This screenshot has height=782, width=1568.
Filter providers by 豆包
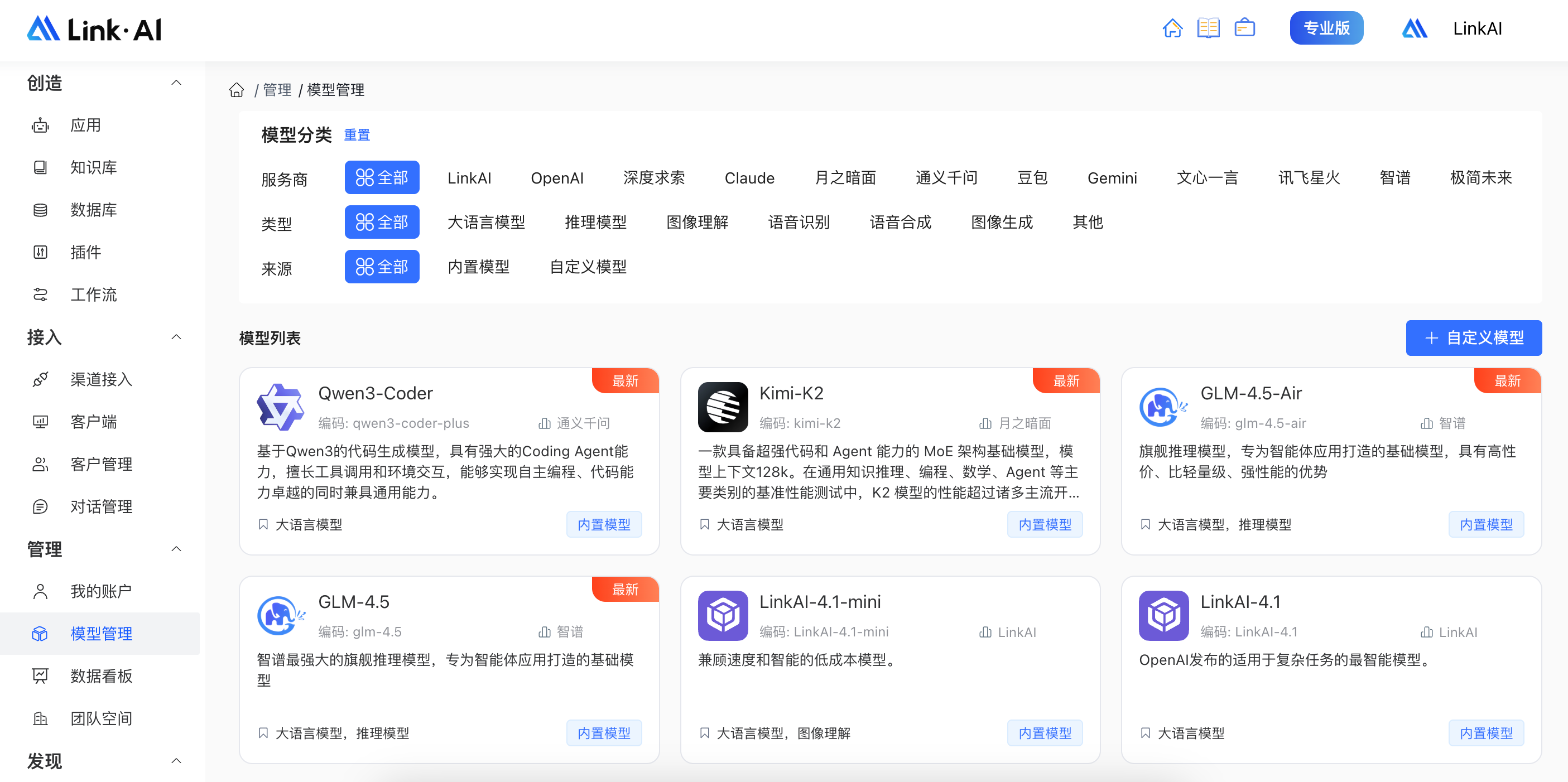click(1032, 178)
